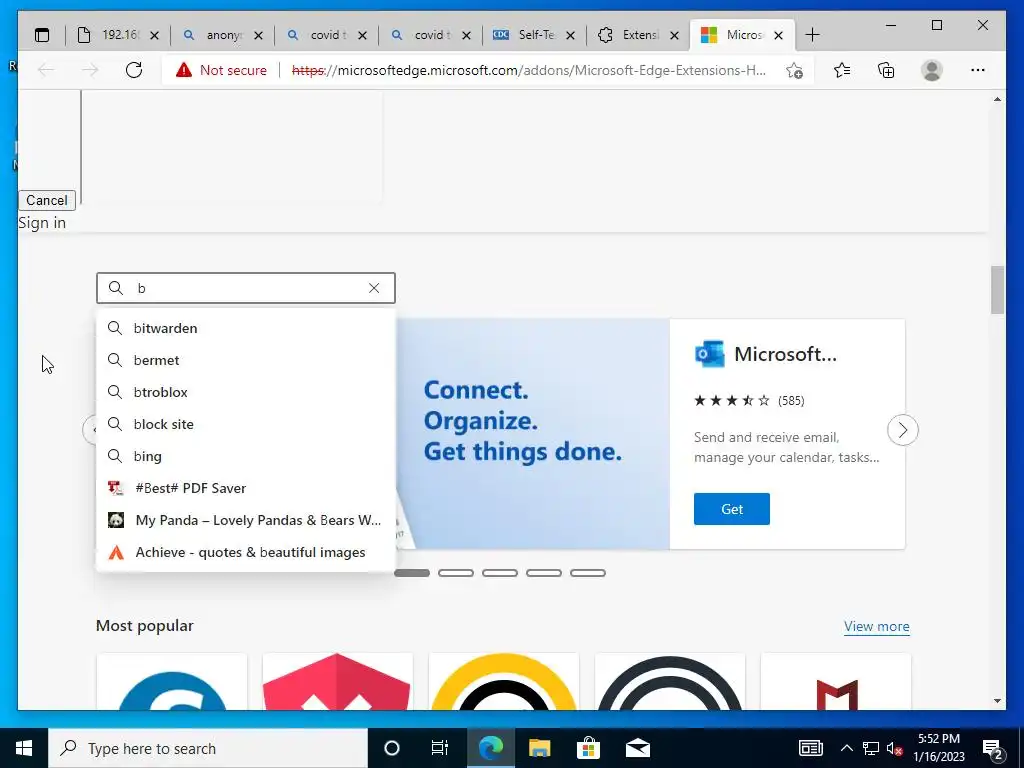Open Mail app from taskbar

637,748
